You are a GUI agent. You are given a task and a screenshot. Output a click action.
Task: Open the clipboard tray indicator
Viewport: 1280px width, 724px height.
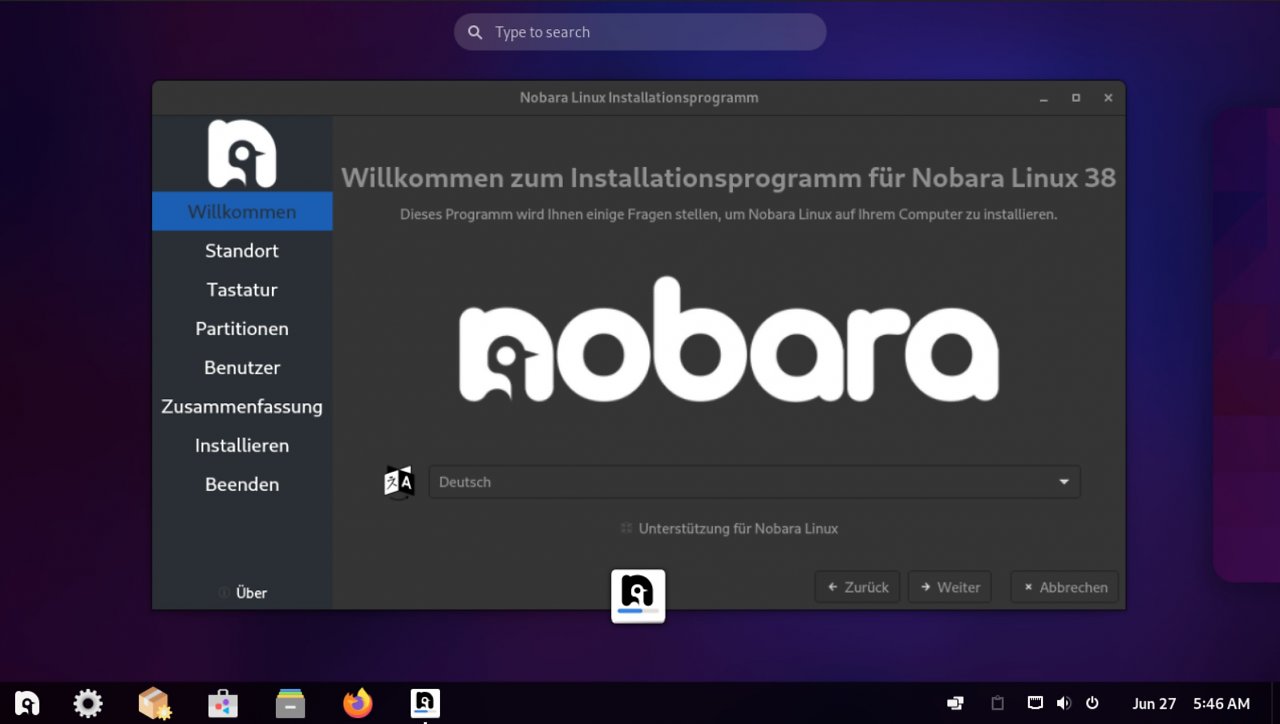(997, 704)
